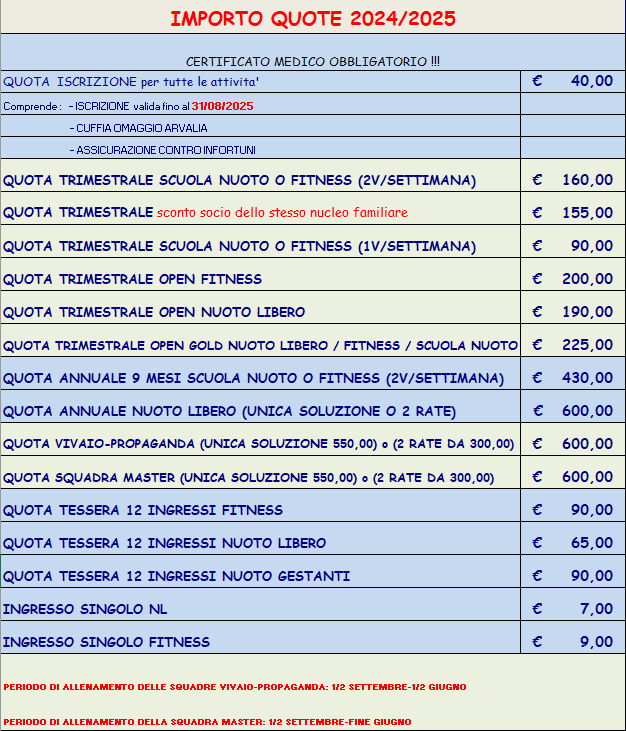Select the SQUADRA MASTER training period note

207,722
